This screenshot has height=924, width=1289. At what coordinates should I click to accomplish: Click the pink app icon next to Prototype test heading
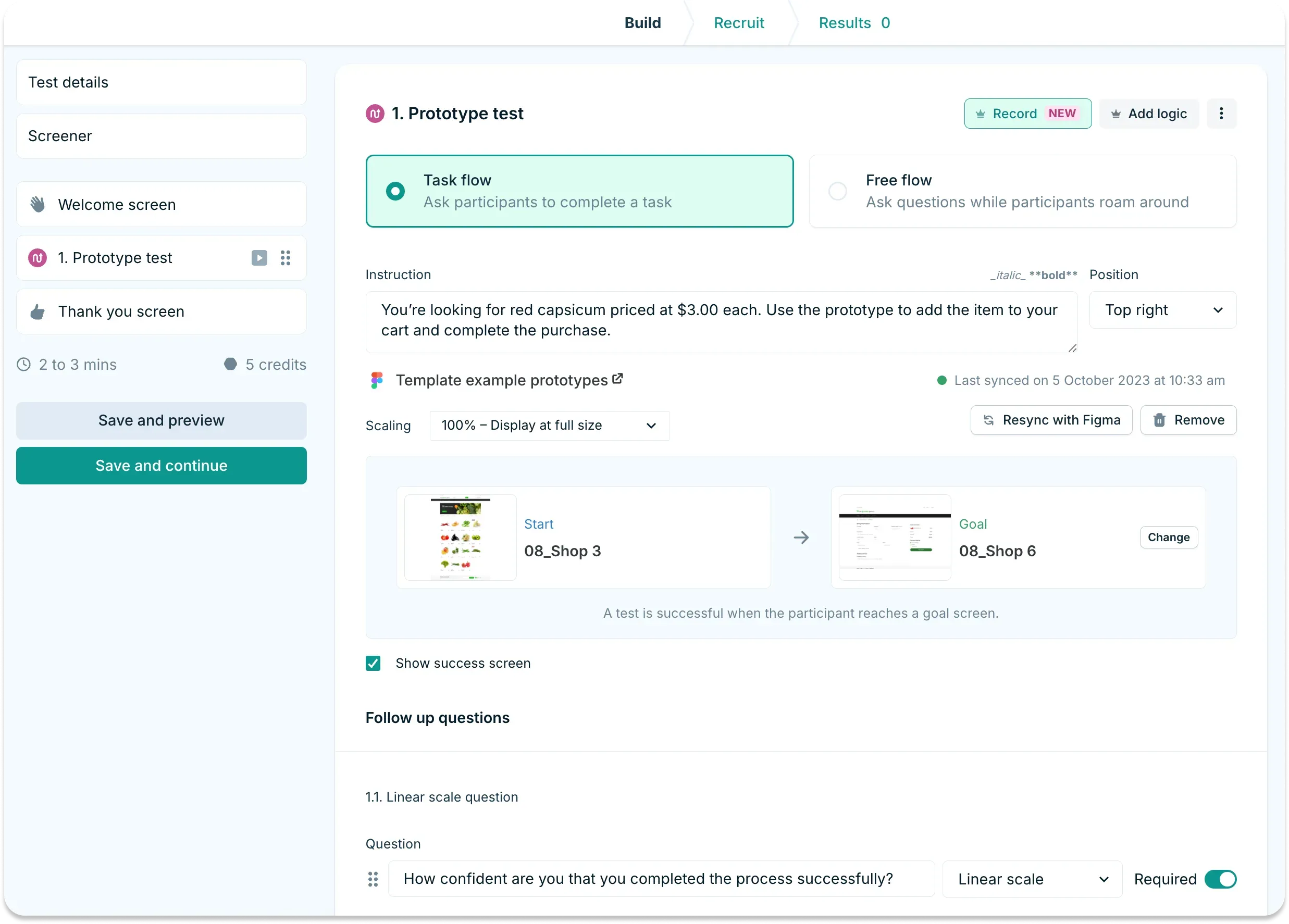point(375,113)
